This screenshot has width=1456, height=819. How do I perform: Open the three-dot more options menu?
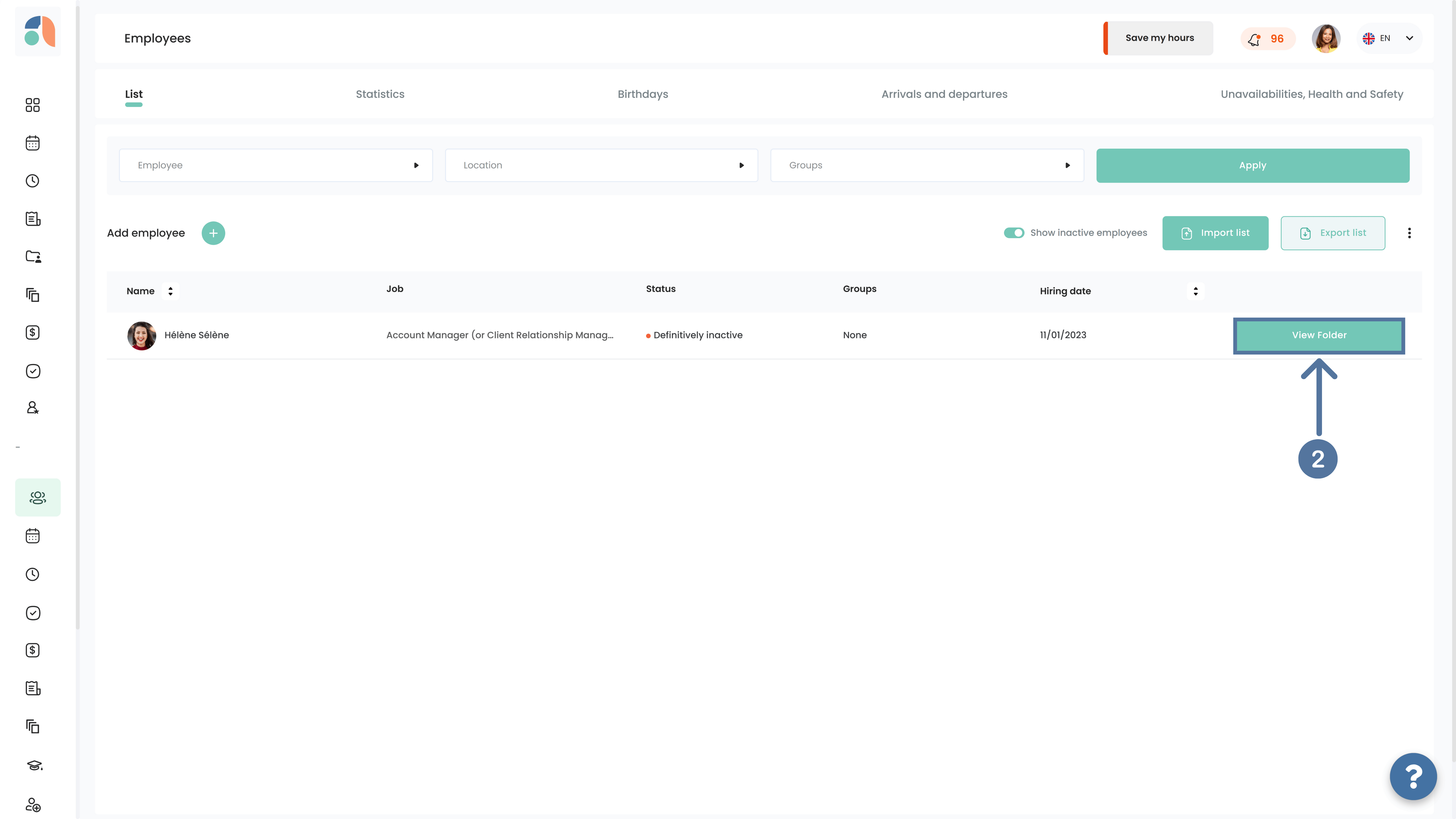(x=1409, y=233)
